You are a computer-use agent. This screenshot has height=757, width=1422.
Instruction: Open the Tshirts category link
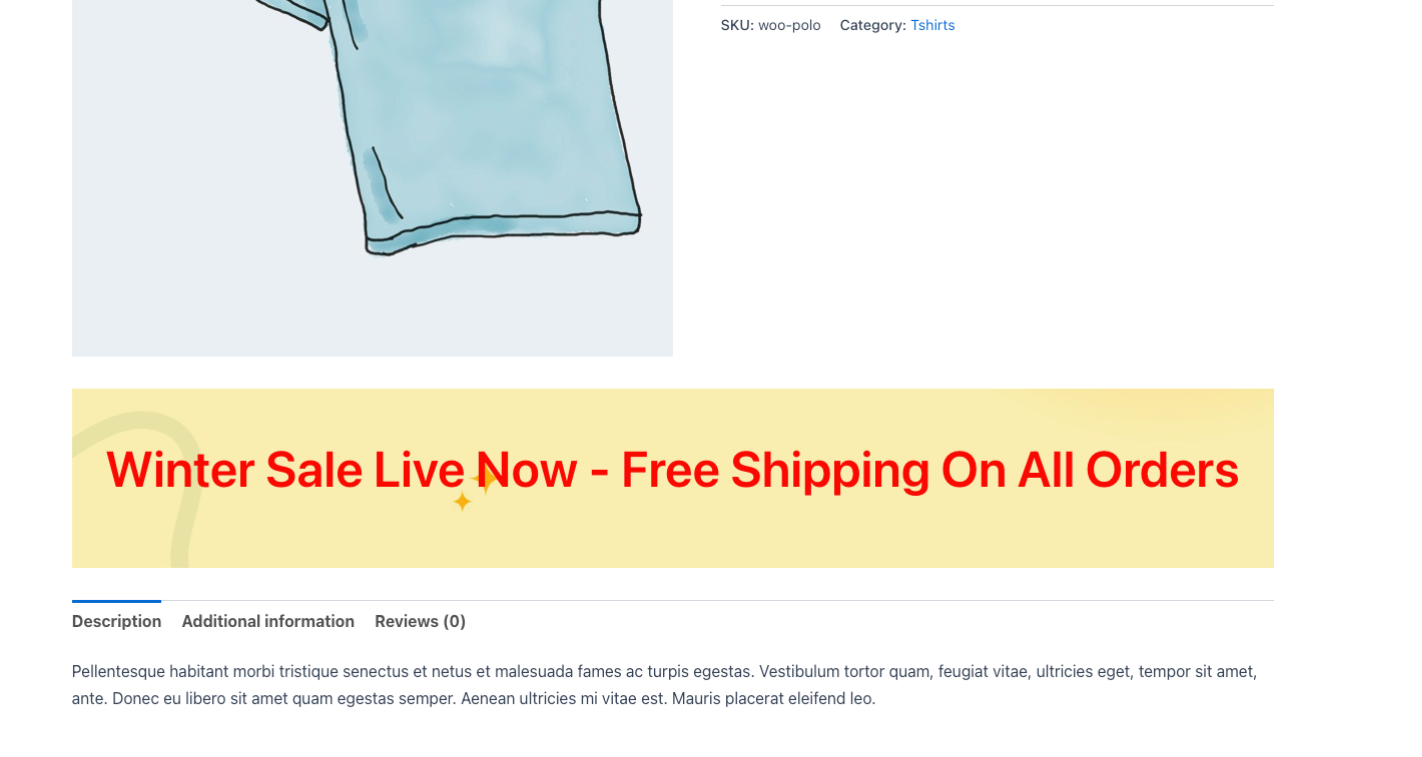tap(932, 25)
